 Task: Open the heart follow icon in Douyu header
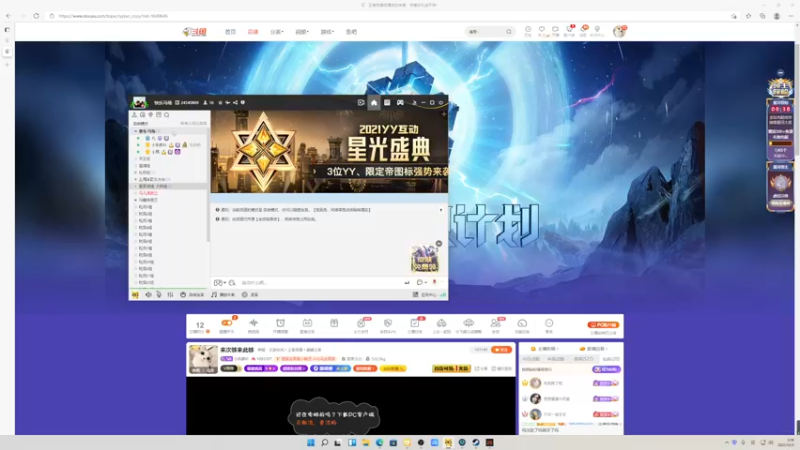click(x=542, y=30)
